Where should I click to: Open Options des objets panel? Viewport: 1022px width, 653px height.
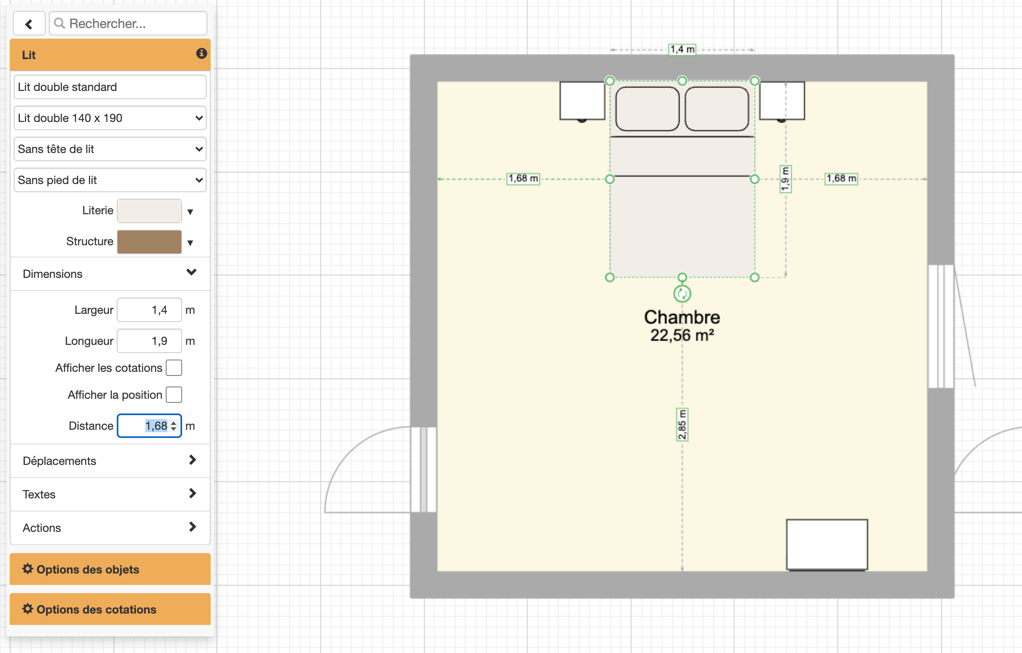click(110, 569)
